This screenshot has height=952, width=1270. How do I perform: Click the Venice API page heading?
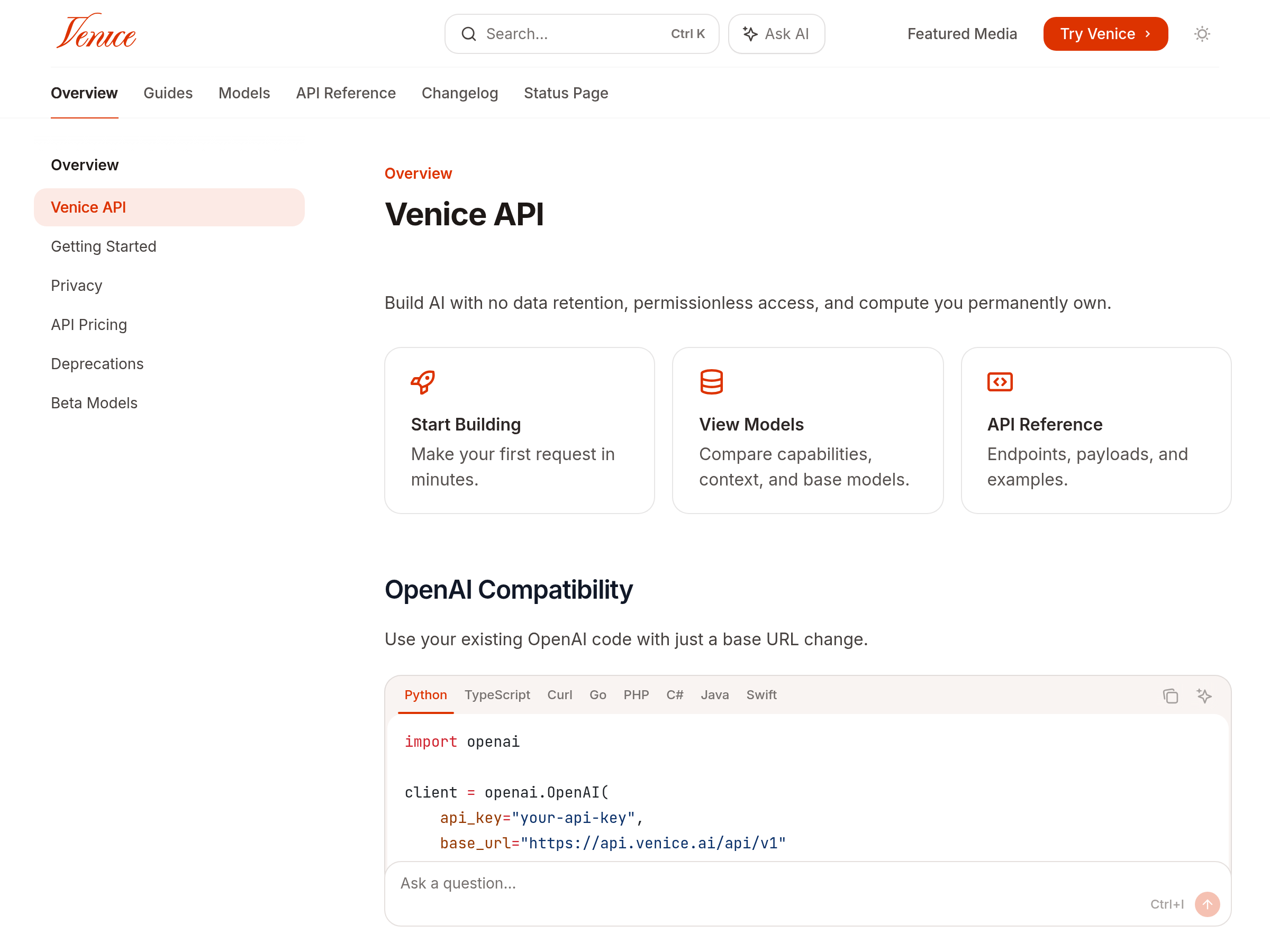464,214
